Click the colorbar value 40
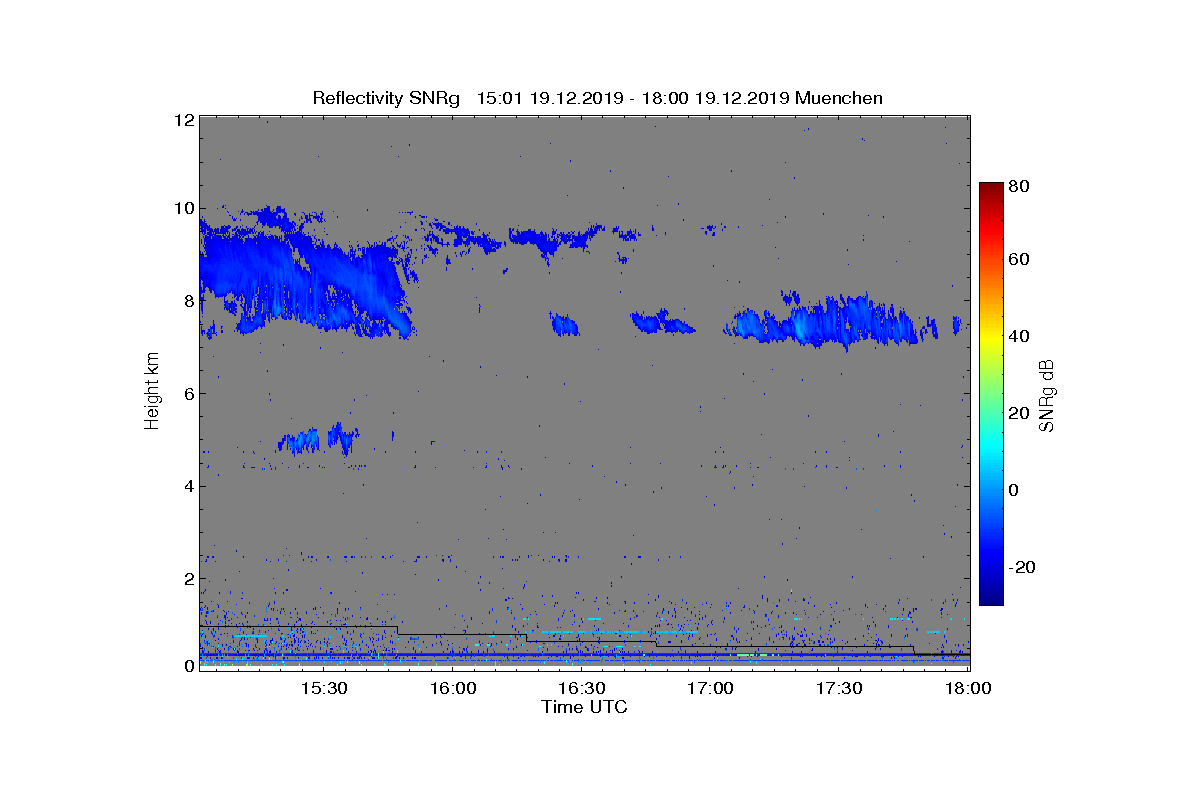The height and width of the screenshot is (800, 1200). (1019, 336)
